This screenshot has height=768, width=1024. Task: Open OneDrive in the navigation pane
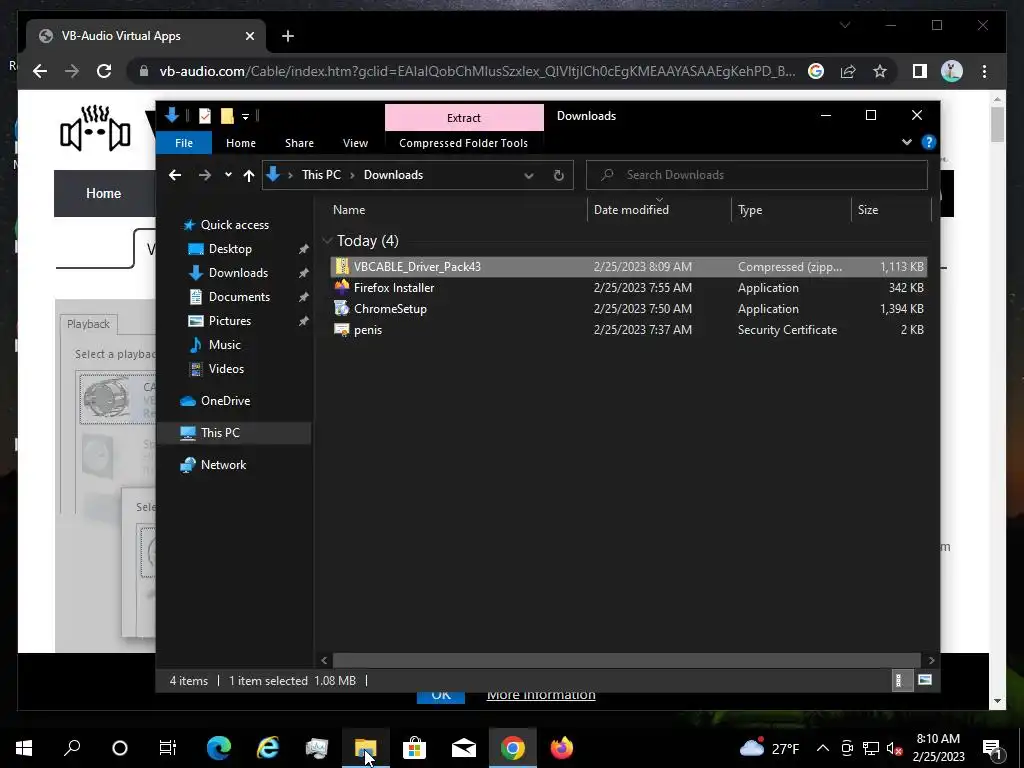[225, 401]
